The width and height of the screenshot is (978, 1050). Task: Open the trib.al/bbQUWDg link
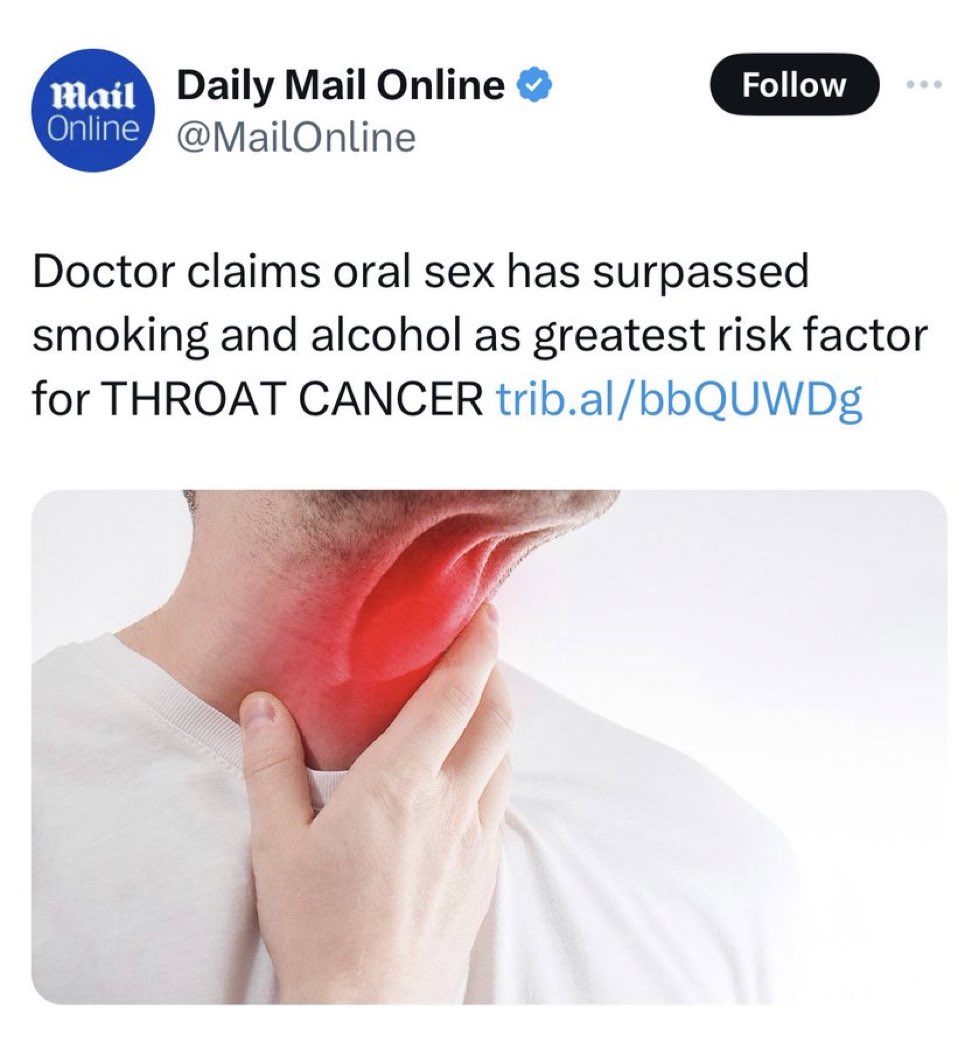pos(678,399)
